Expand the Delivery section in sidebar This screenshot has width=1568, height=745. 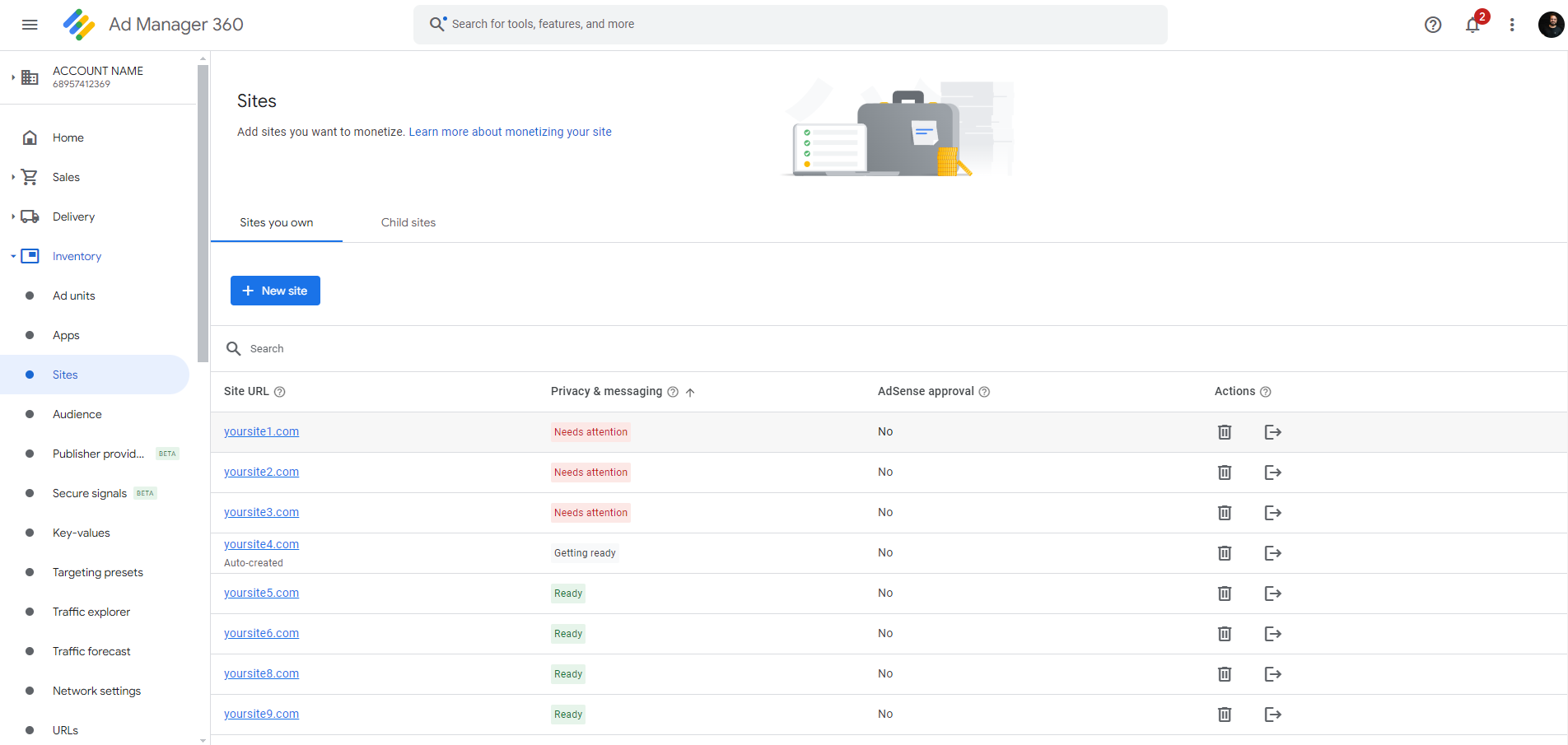12,217
